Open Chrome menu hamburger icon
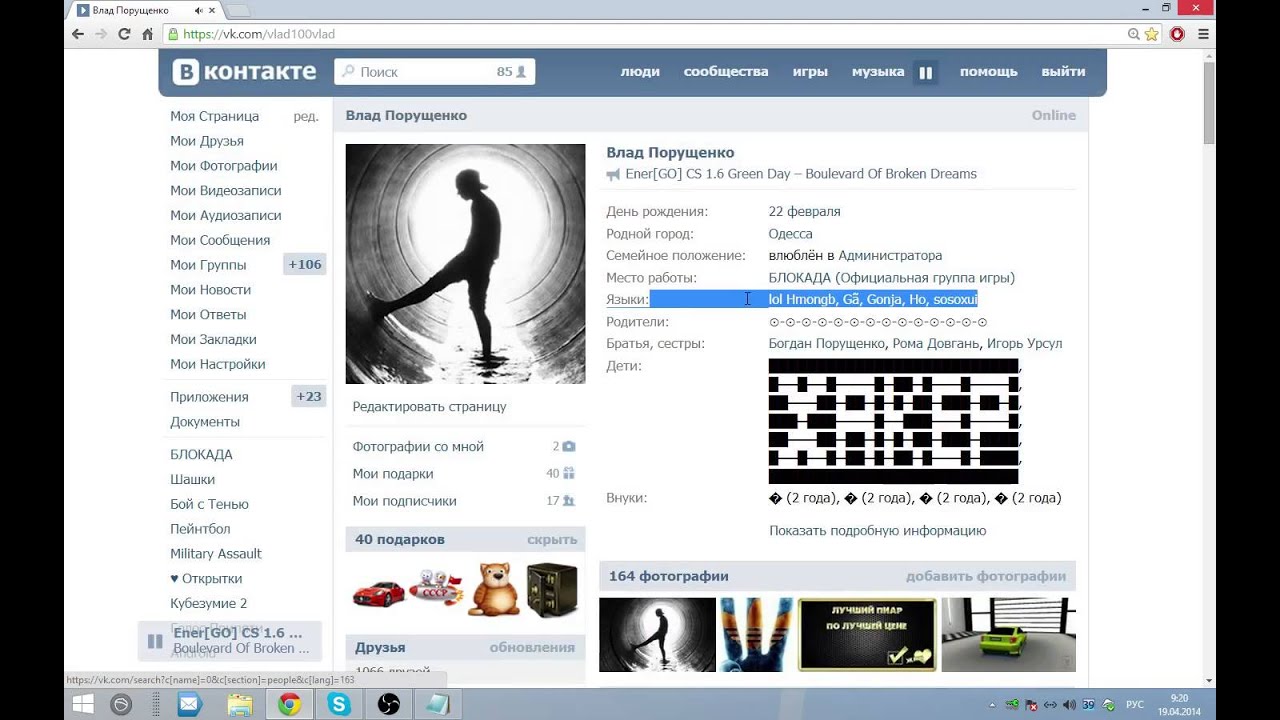This screenshot has height=720, width=1280. tap(1203, 34)
